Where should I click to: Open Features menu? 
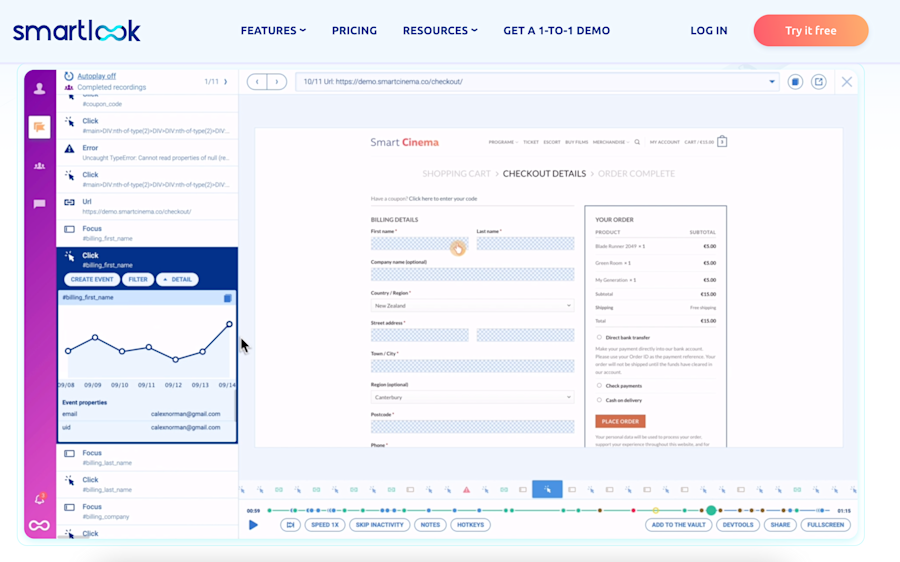pos(273,30)
